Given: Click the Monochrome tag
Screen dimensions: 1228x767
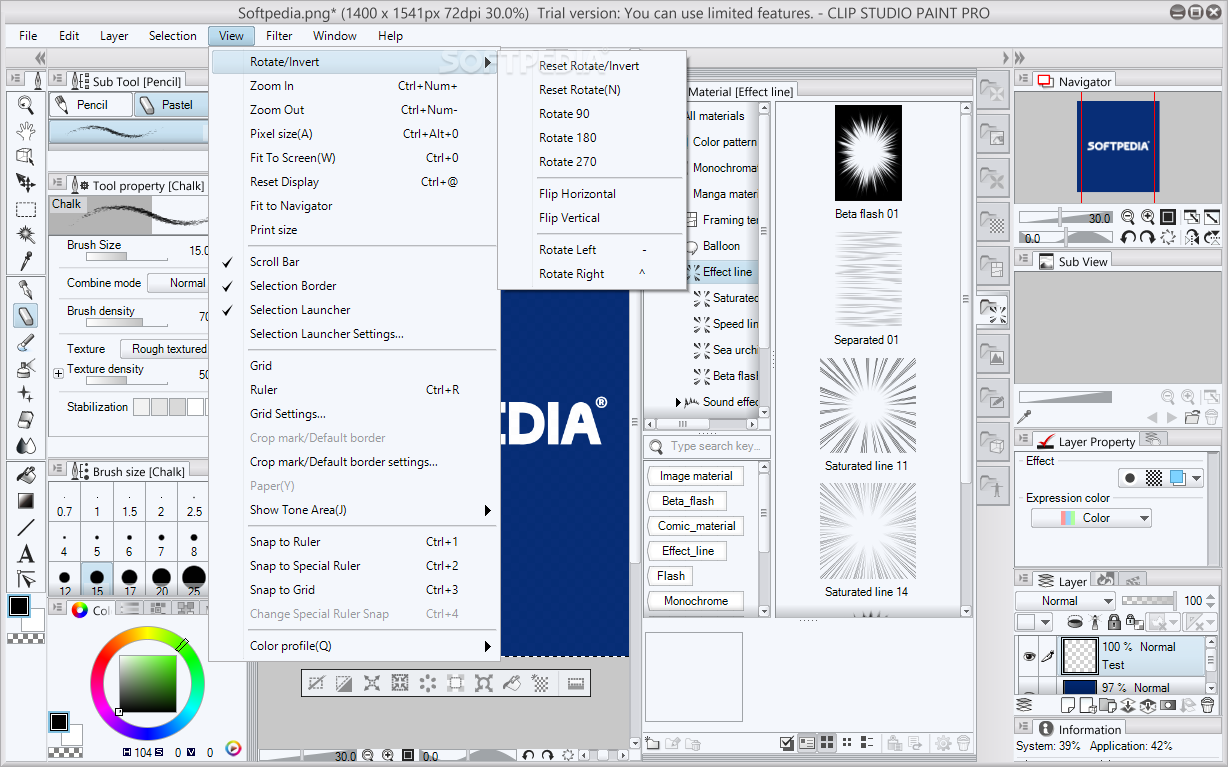Looking at the screenshot, I should click(696, 601).
